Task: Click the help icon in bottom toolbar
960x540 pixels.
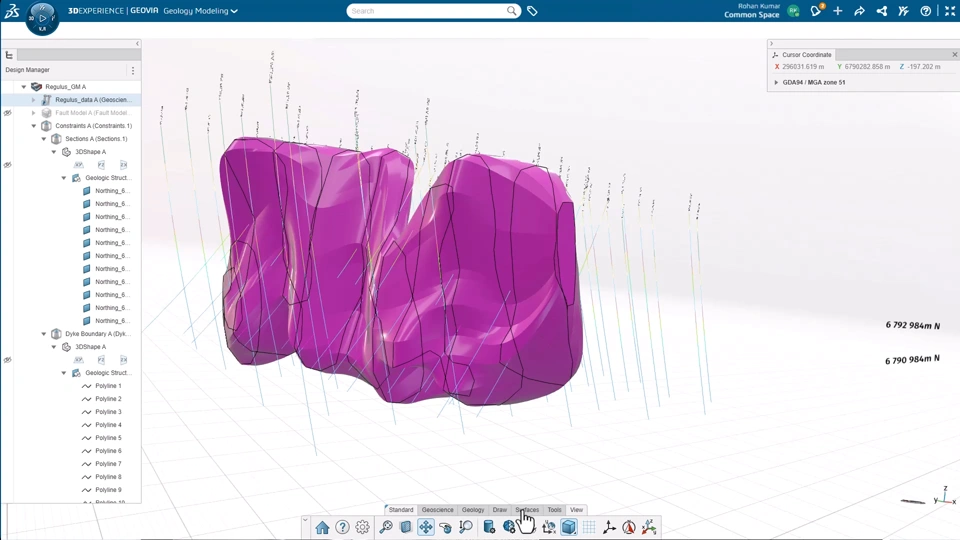Action: pos(342,527)
